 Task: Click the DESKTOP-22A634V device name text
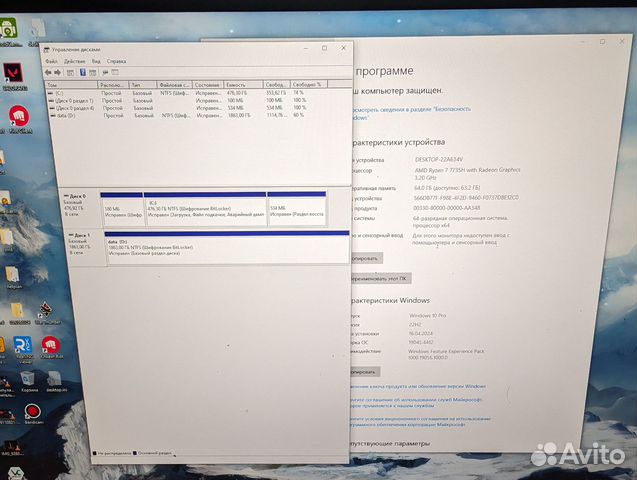[439, 160]
